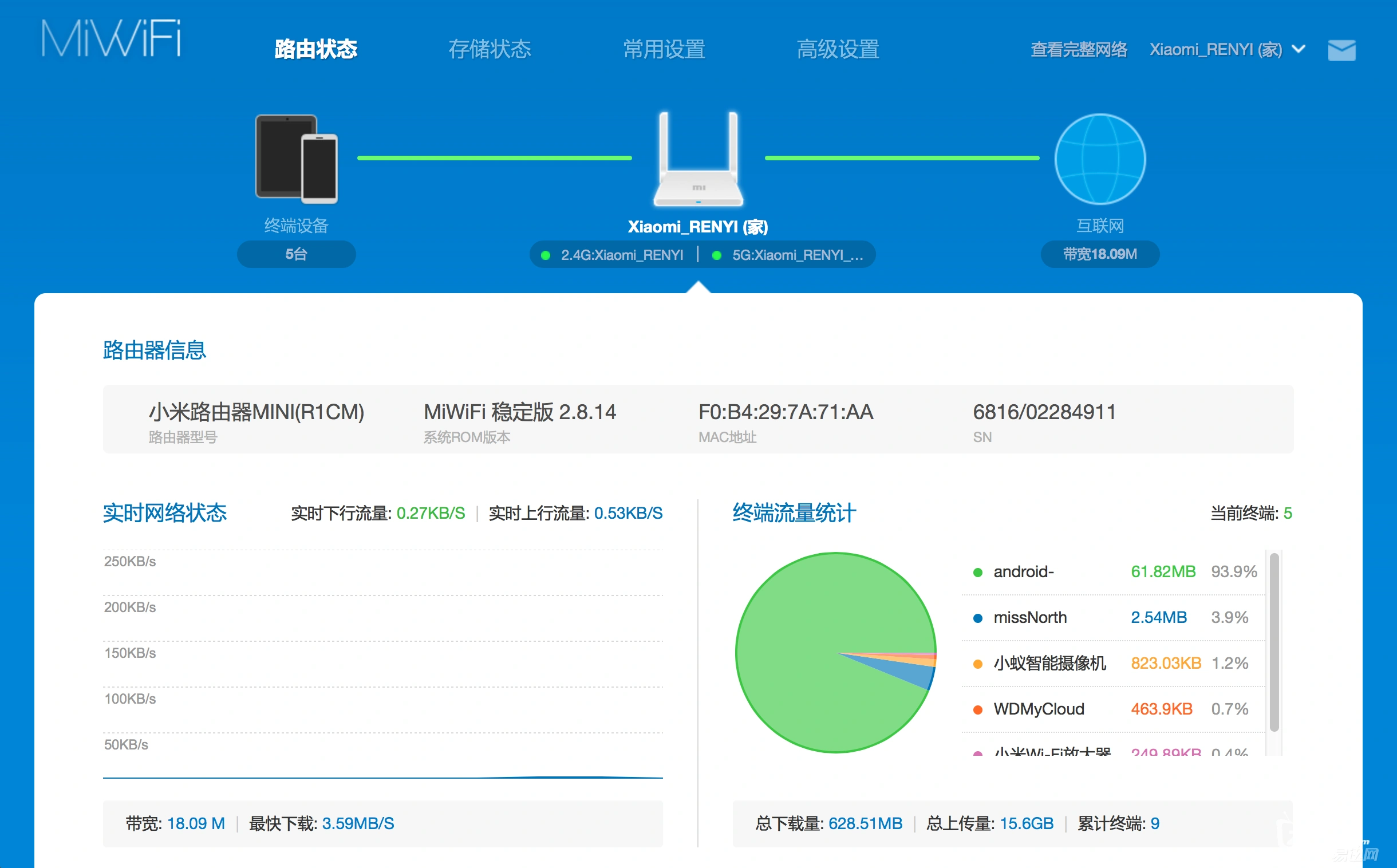Click the red-orange dot beside WDMyCloud

coord(978,710)
